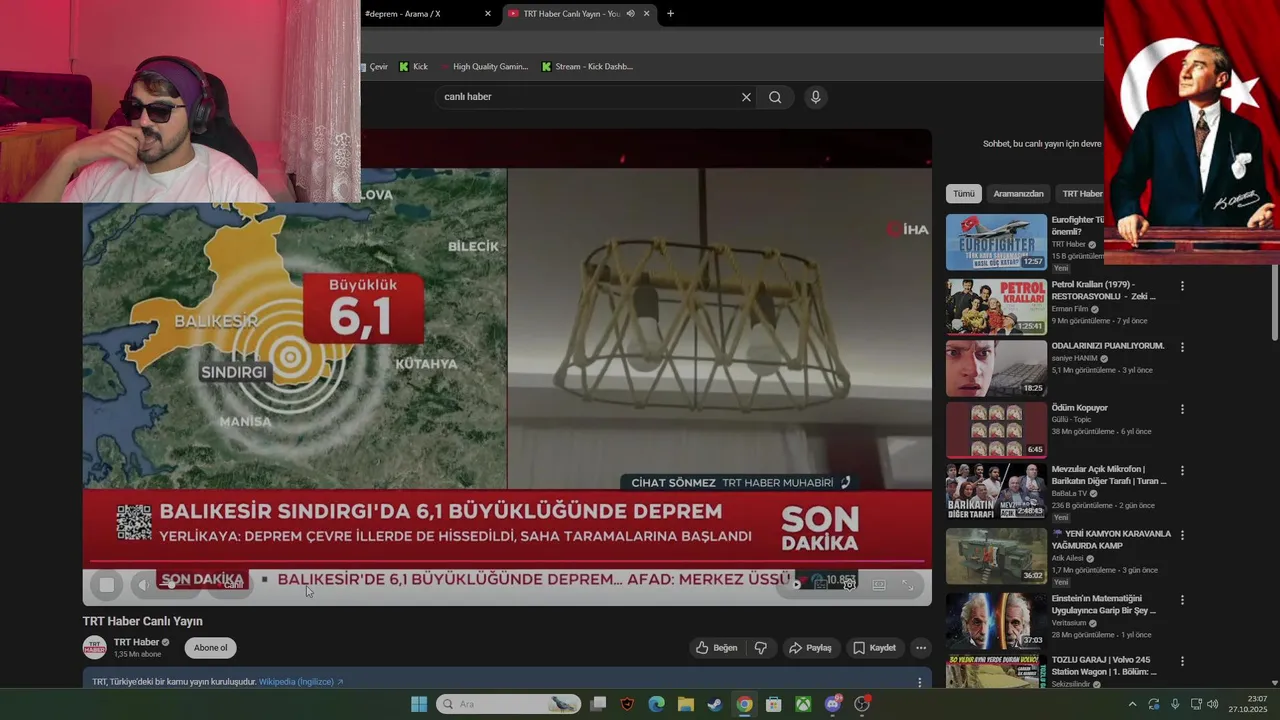Viewport: 1280px width, 720px height.
Task: Open Steam from the taskbar
Action: pyautogui.click(x=714, y=704)
